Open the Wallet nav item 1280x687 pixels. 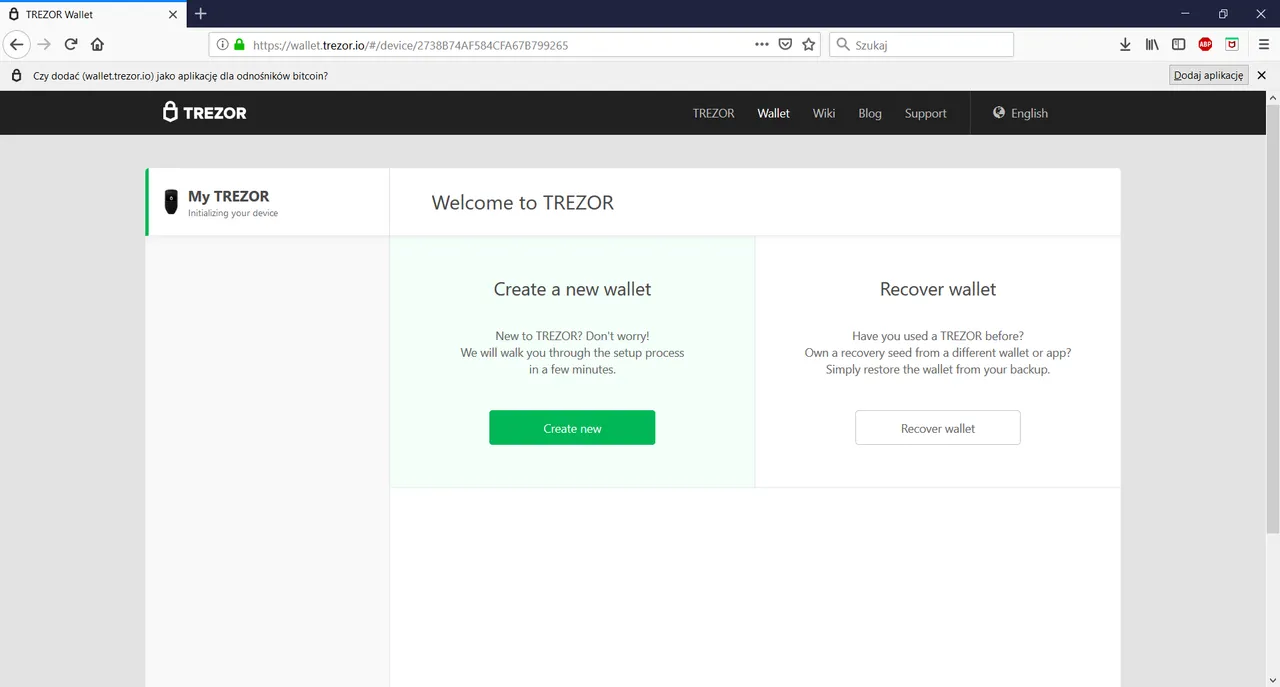(773, 113)
